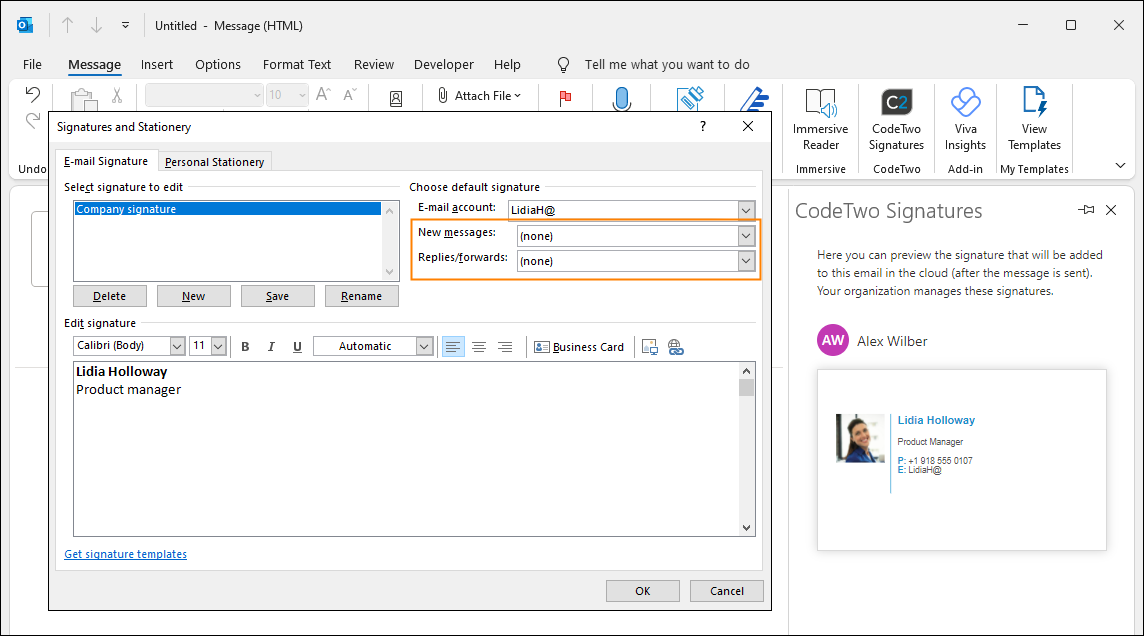Align signature text left
This screenshot has width=1144, height=636.
tap(453, 347)
